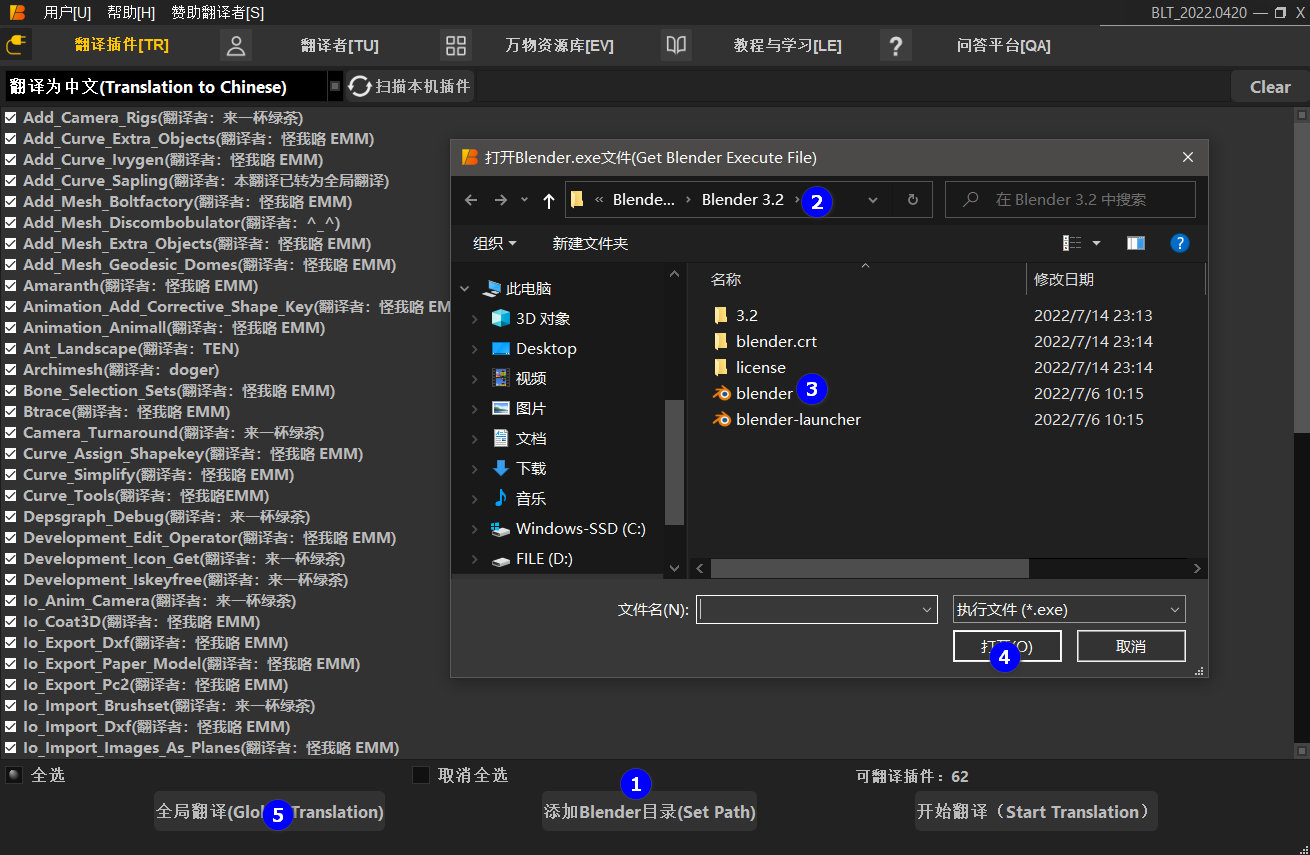
Task: Uncheck the Curve_Tools plugin checkbox
Action: (x=10, y=496)
